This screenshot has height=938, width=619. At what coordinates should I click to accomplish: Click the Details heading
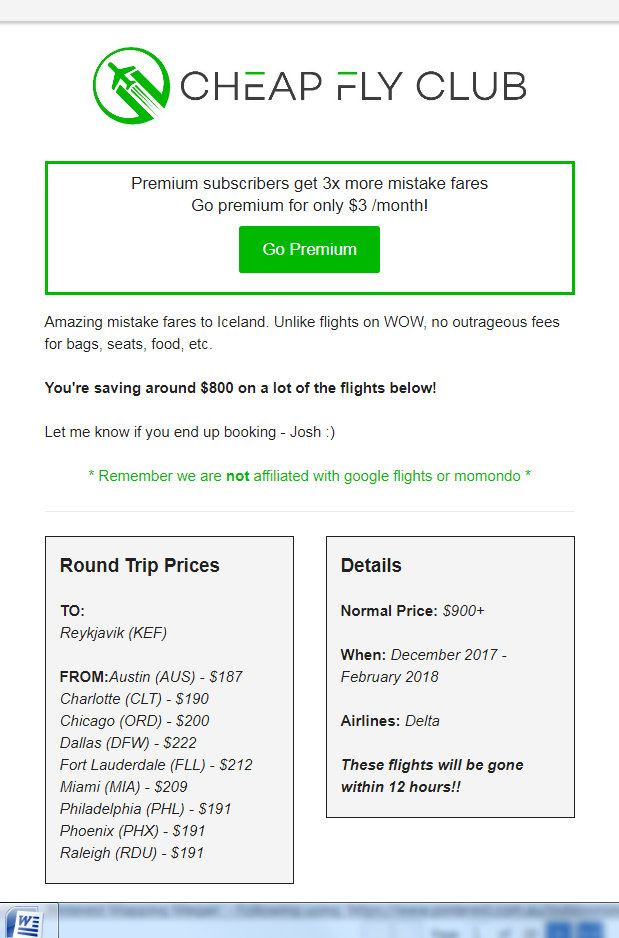pyautogui.click(x=371, y=565)
